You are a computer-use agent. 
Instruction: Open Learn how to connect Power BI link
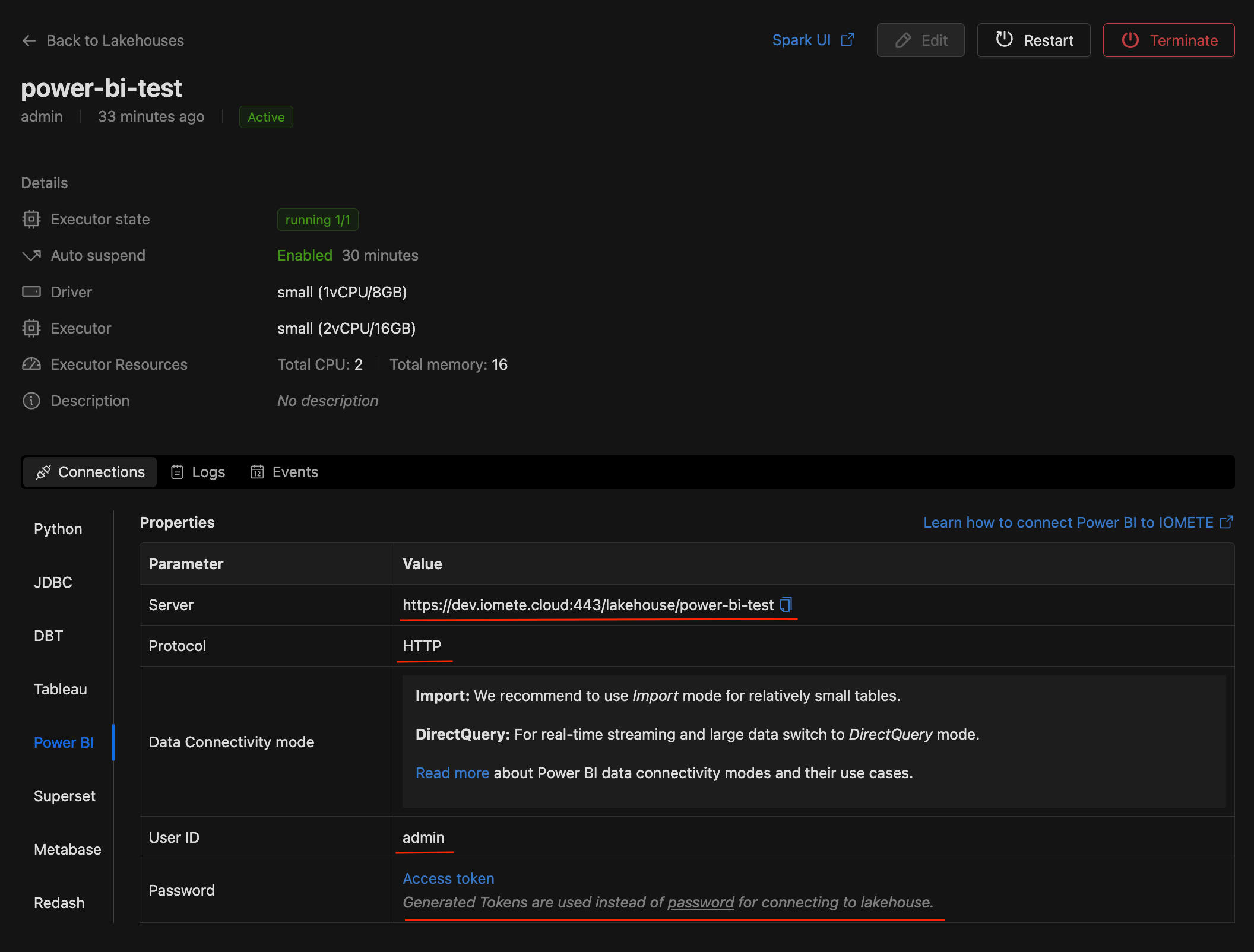[1078, 522]
